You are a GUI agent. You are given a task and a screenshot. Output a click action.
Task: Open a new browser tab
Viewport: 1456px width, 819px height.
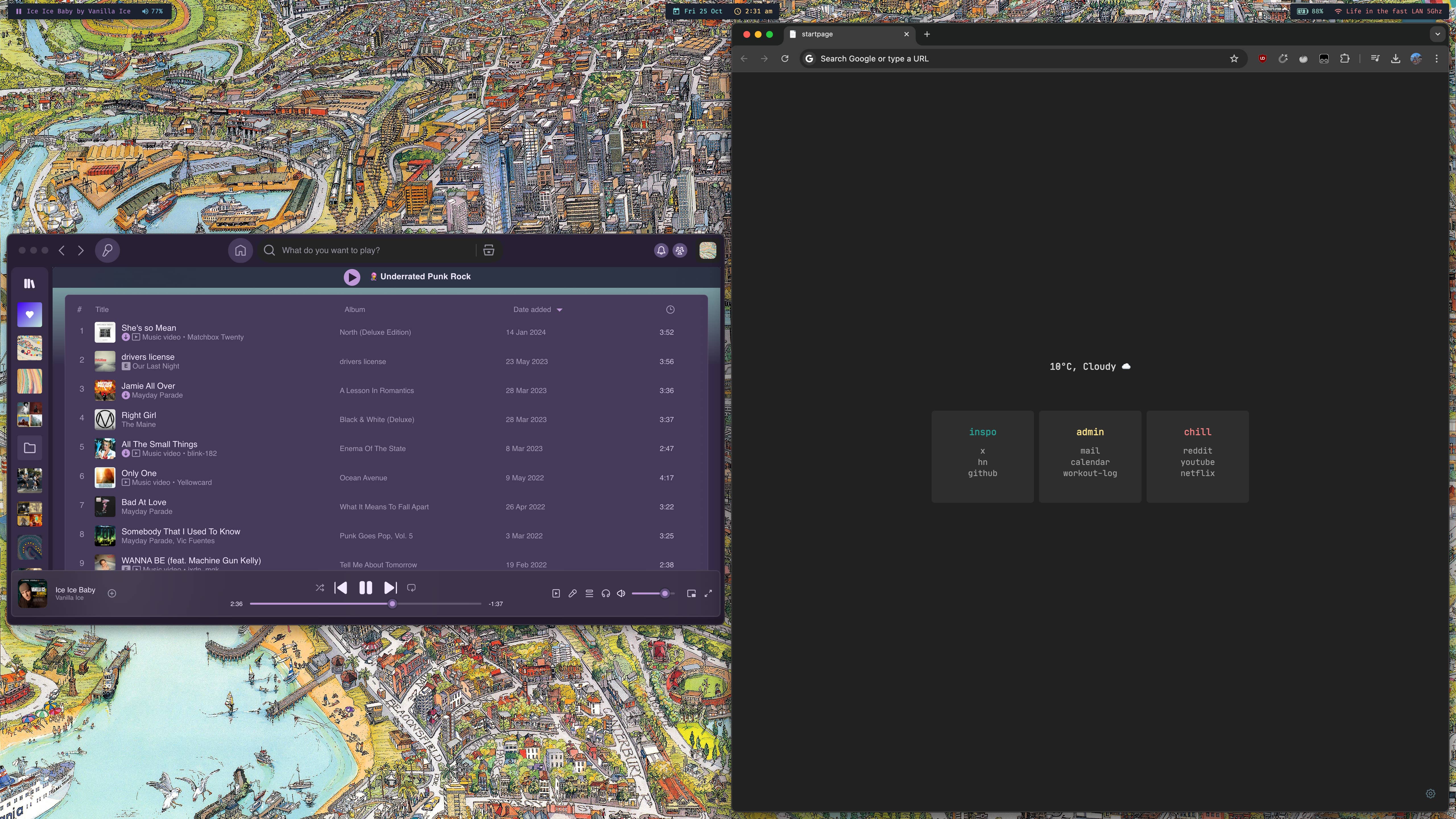[x=926, y=34]
